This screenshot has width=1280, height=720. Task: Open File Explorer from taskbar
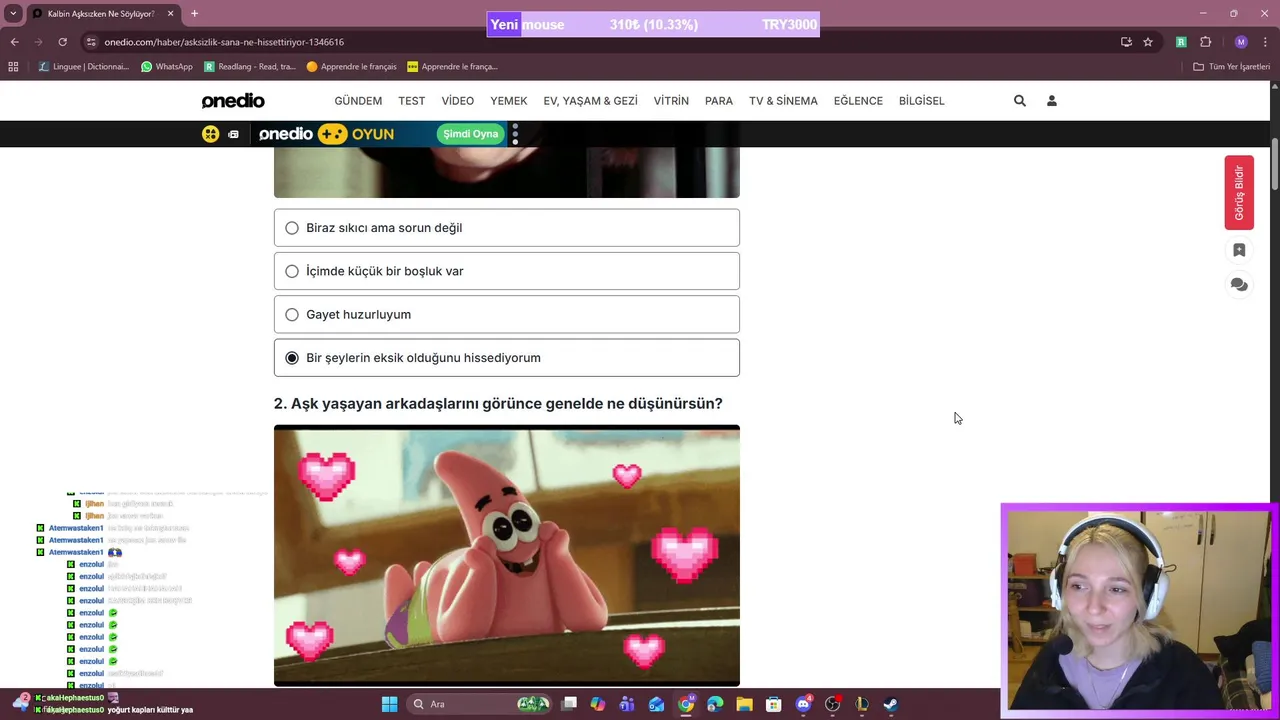coord(744,704)
